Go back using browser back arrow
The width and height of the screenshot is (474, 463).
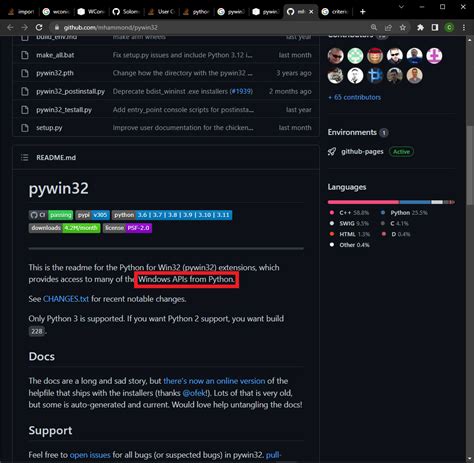click(x=10, y=27)
